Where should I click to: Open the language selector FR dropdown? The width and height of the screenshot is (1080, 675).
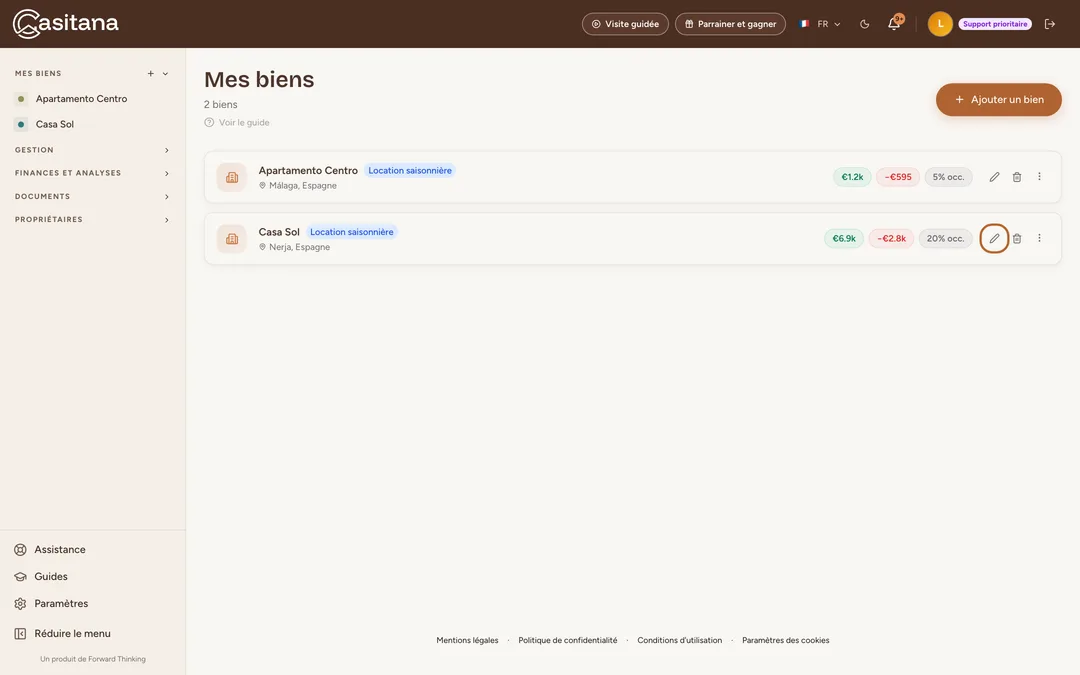pos(820,24)
